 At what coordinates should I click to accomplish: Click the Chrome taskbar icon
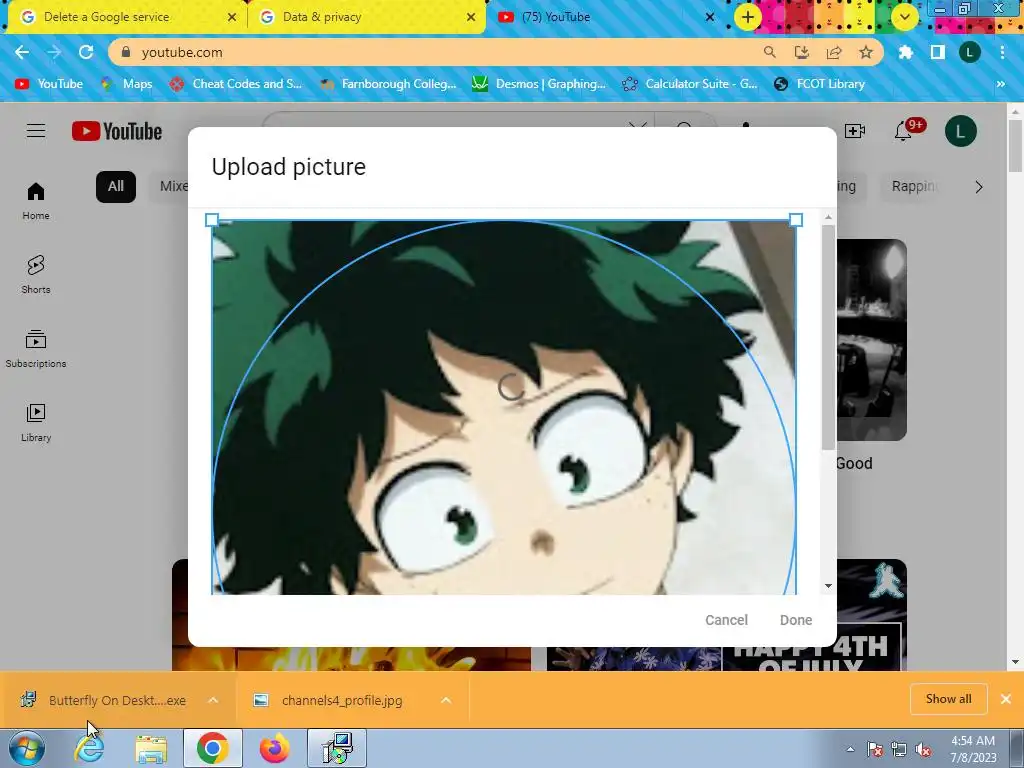[212, 748]
